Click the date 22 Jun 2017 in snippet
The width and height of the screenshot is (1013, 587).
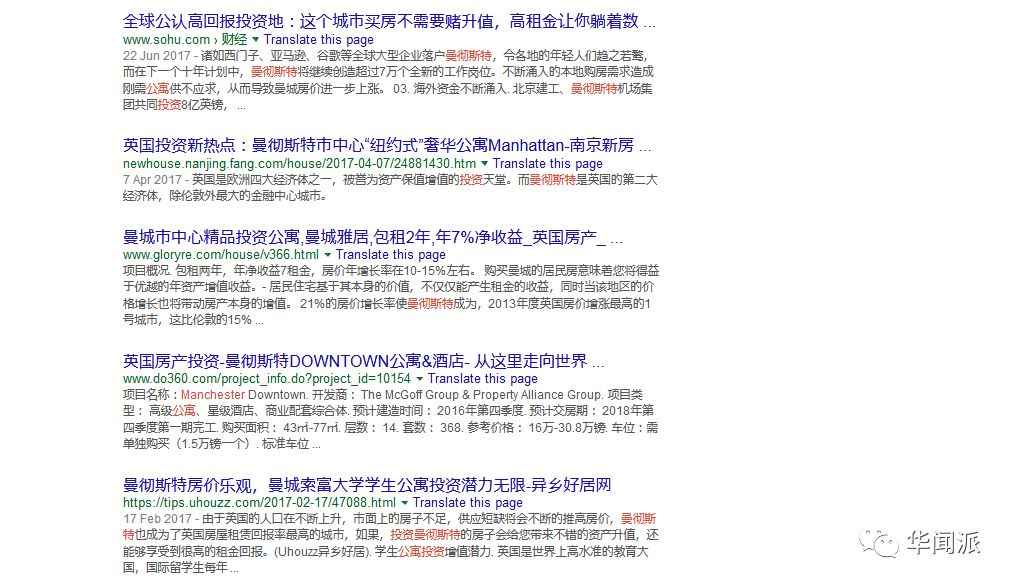point(156,56)
